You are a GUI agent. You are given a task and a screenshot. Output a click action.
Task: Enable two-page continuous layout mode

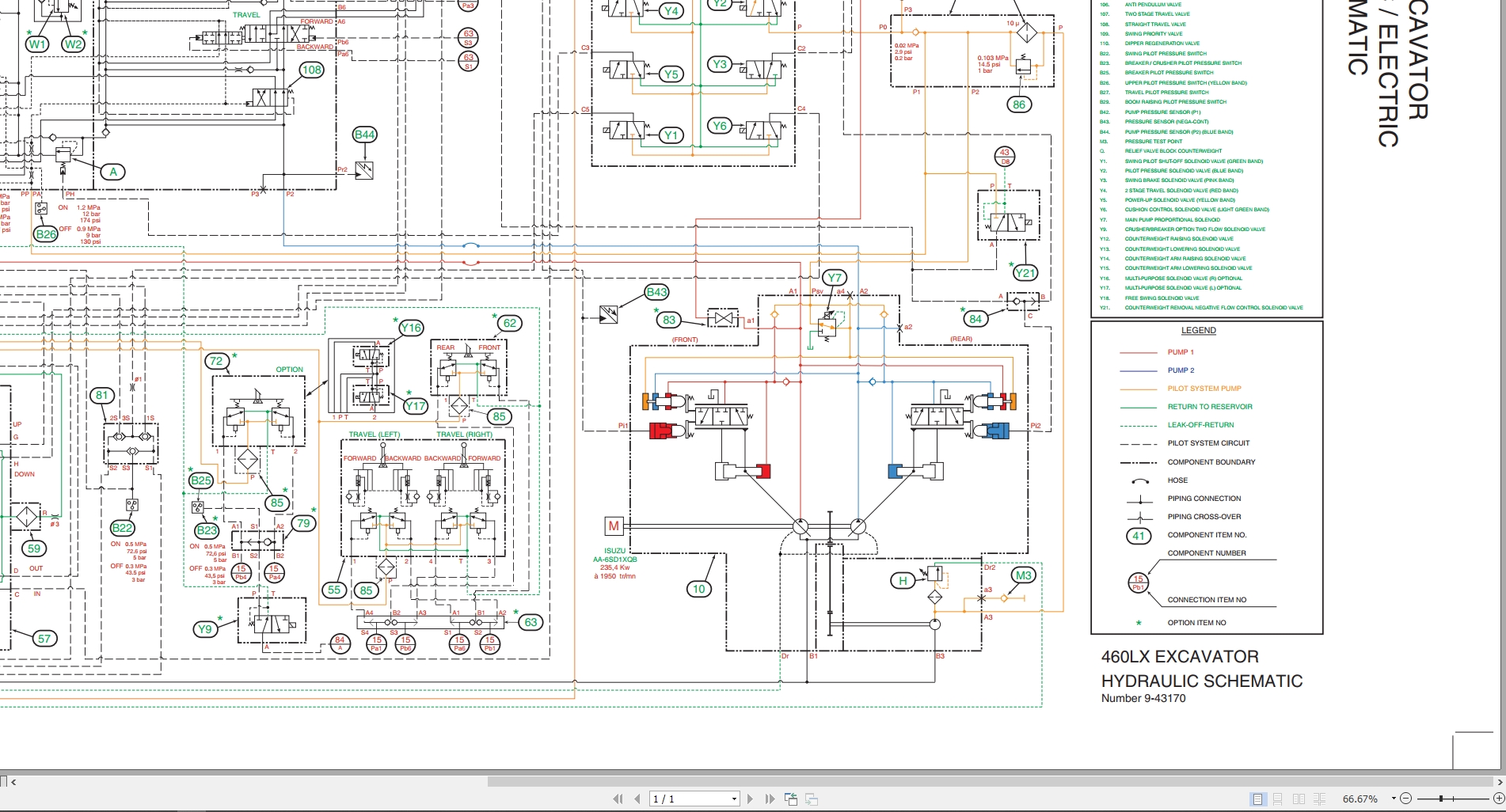(x=1320, y=799)
